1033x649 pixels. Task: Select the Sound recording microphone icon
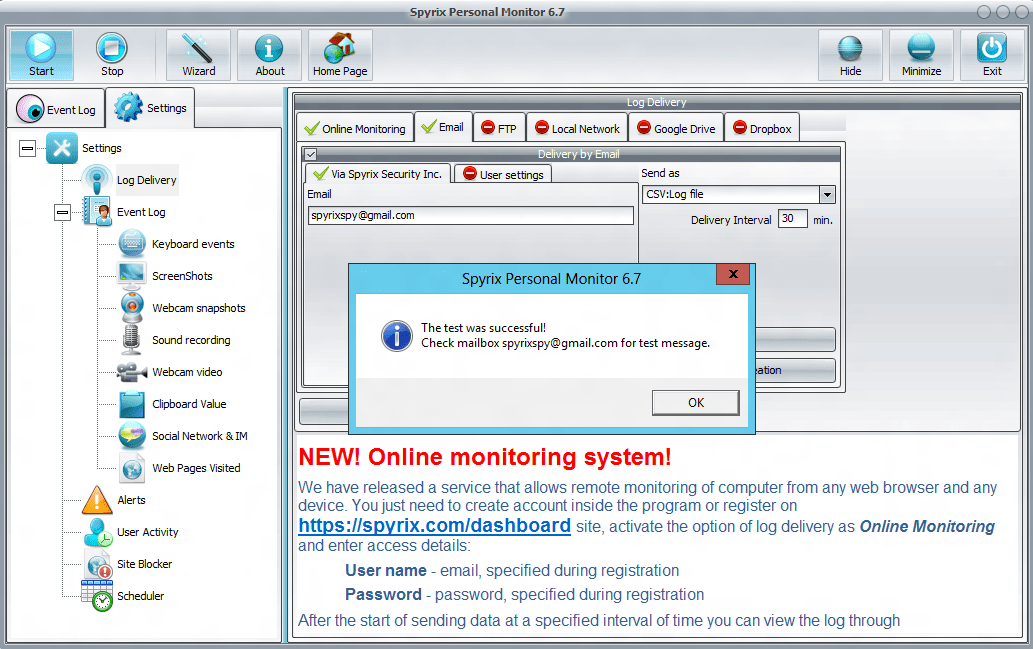point(132,340)
